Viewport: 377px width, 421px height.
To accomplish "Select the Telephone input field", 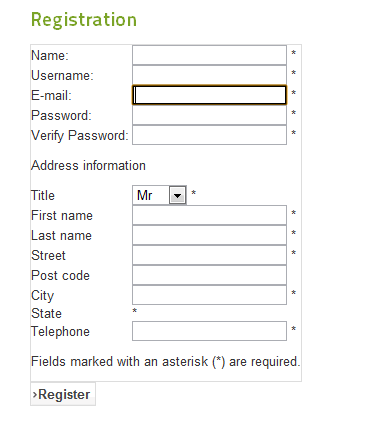I will [209, 331].
